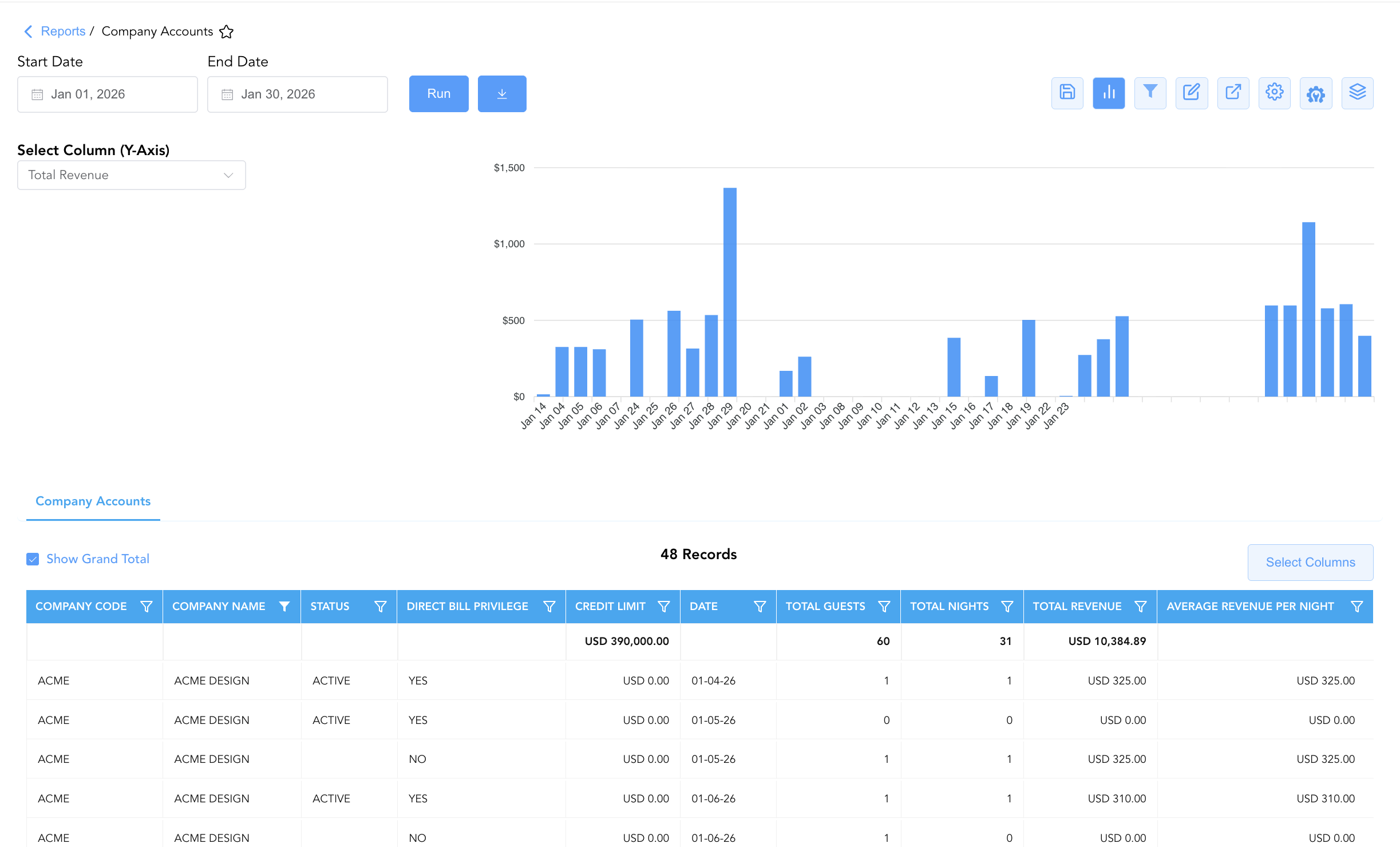Toggle Status column filter icon
Screen dimensions: 1400x847
click(380, 606)
